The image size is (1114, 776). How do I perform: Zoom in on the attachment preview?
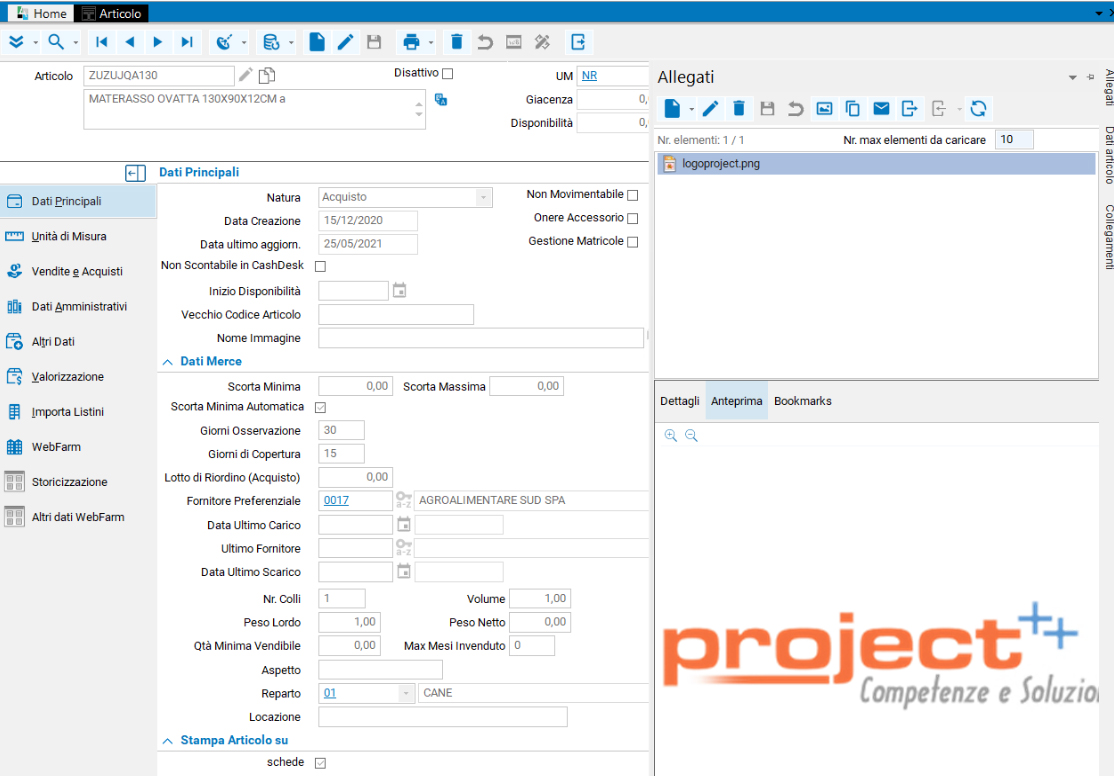tap(671, 436)
